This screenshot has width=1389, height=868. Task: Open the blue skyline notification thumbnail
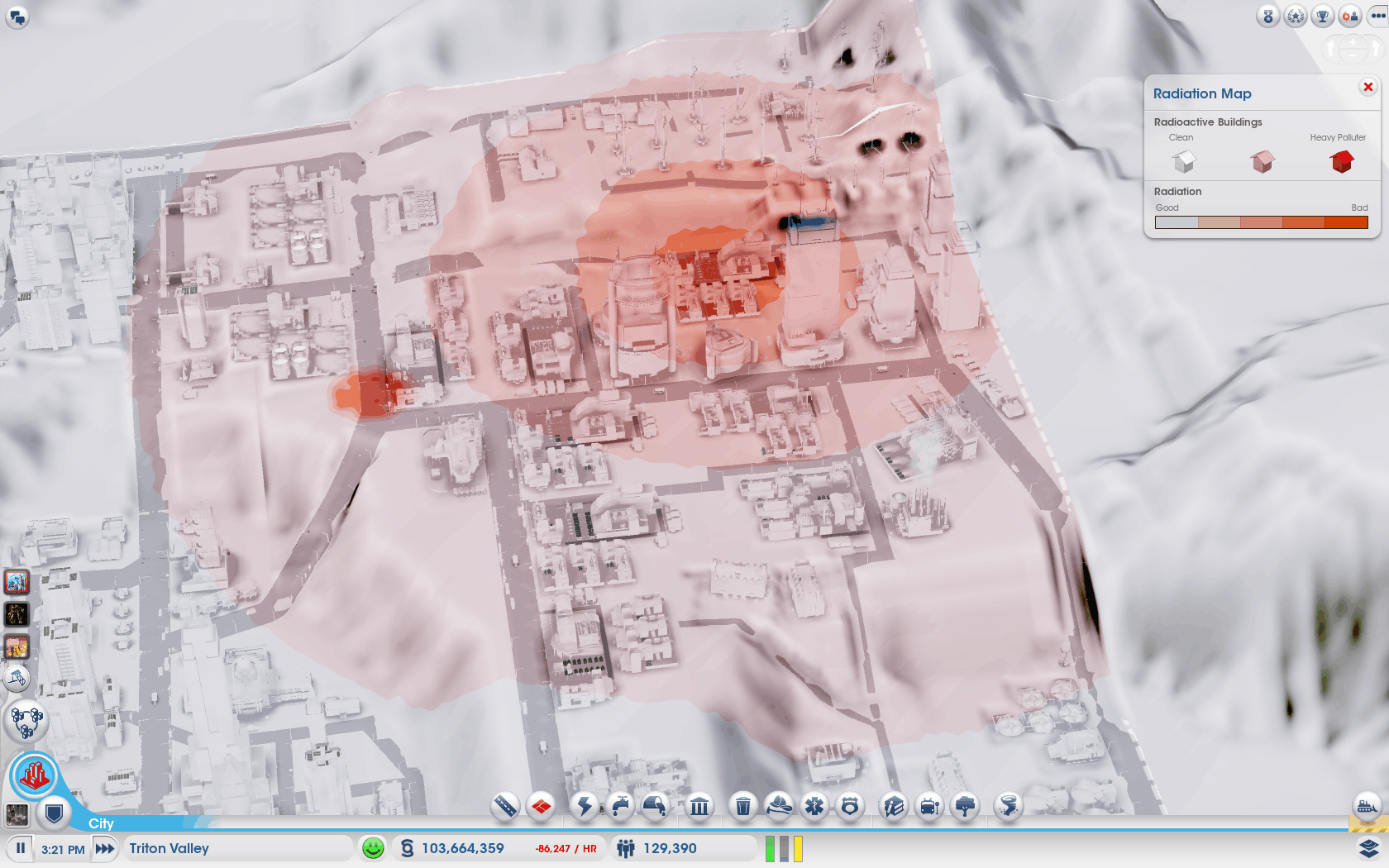click(17, 582)
